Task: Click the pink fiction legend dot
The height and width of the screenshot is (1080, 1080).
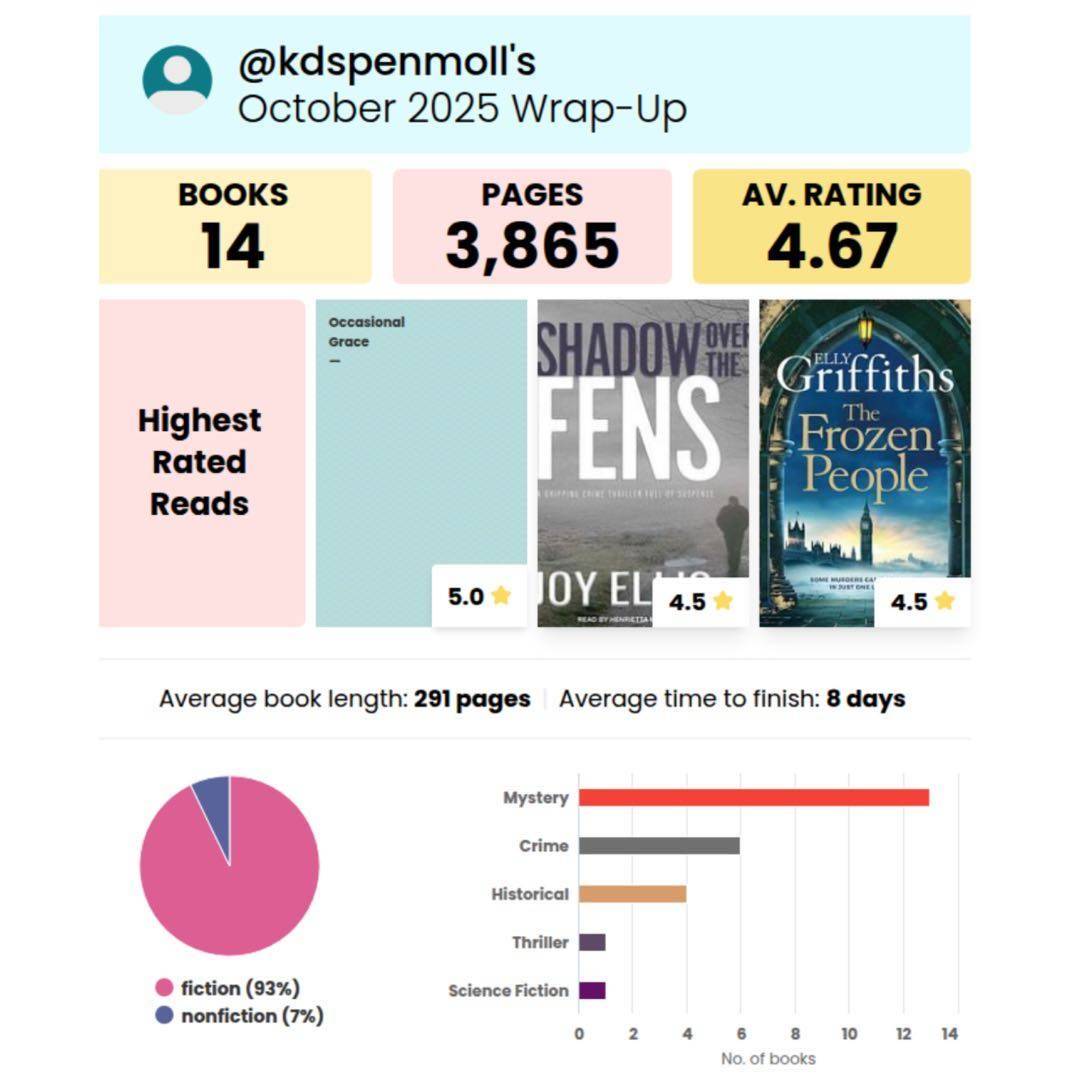Action: pos(164,988)
